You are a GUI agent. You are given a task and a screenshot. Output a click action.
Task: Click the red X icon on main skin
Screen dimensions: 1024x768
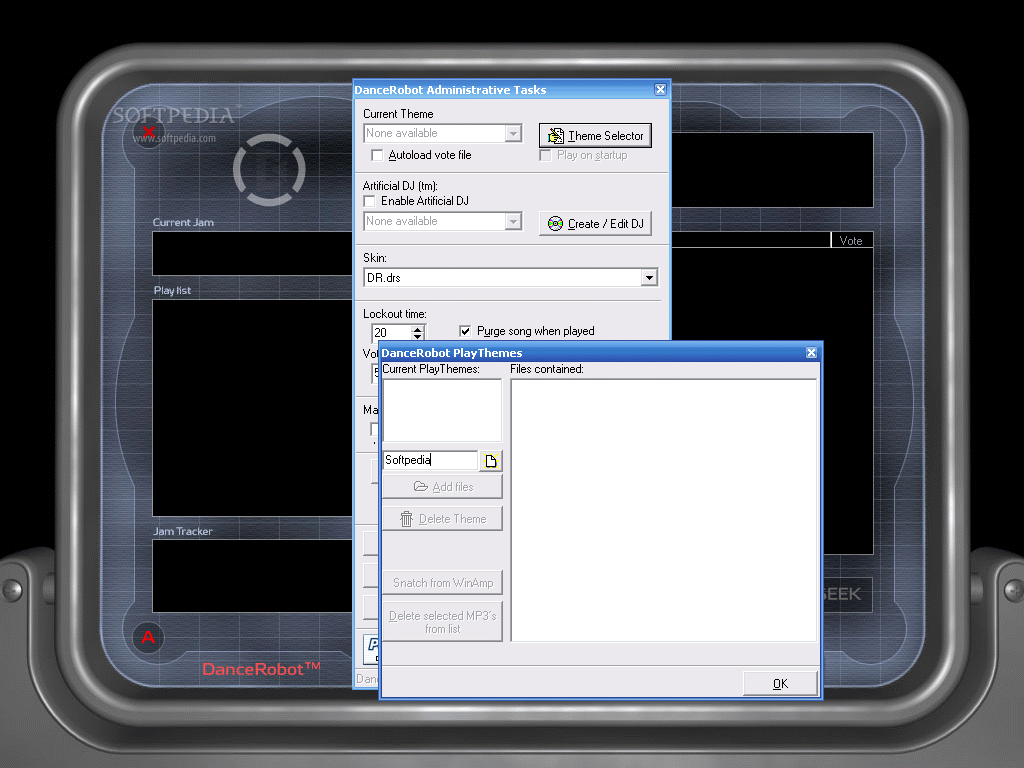point(149,132)
